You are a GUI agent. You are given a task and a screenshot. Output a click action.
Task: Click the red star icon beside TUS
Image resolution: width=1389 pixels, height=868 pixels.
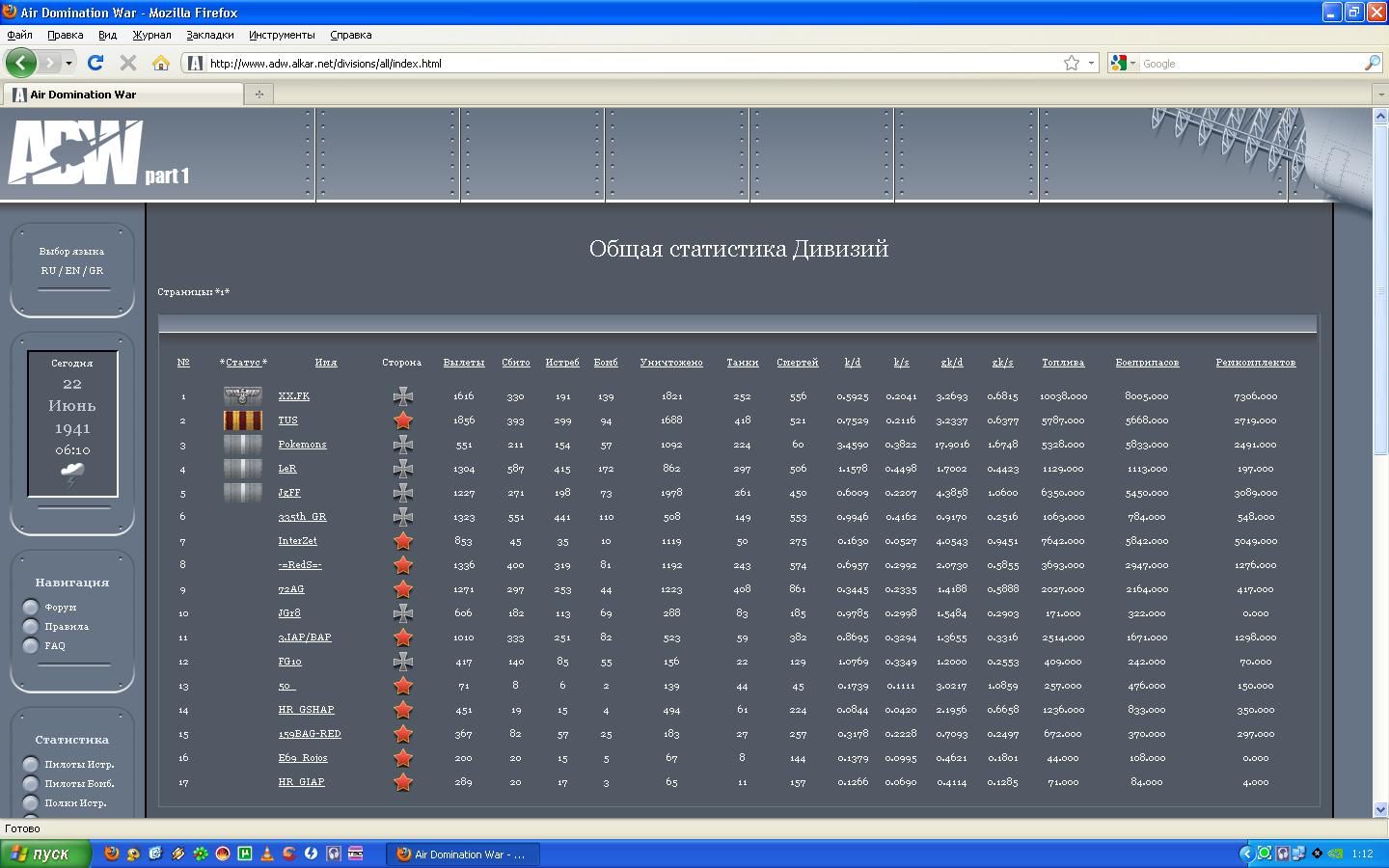(403, 420)
